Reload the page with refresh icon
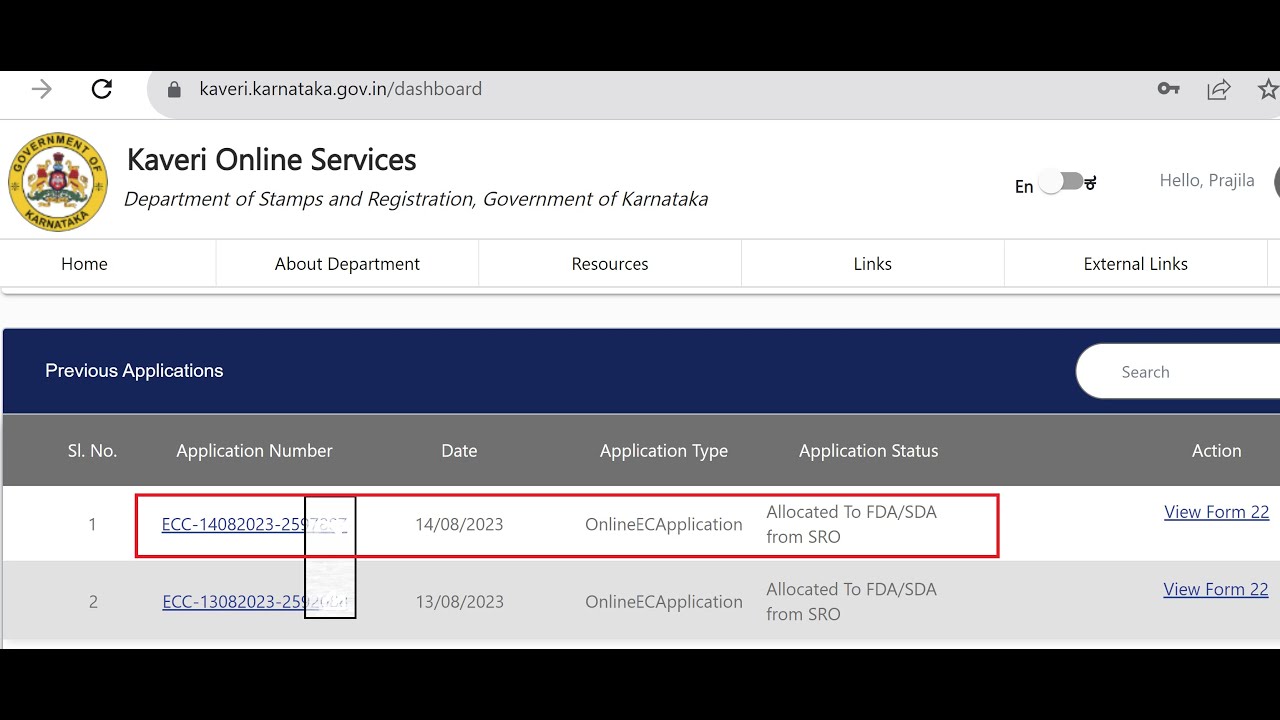 coord(102,89)
